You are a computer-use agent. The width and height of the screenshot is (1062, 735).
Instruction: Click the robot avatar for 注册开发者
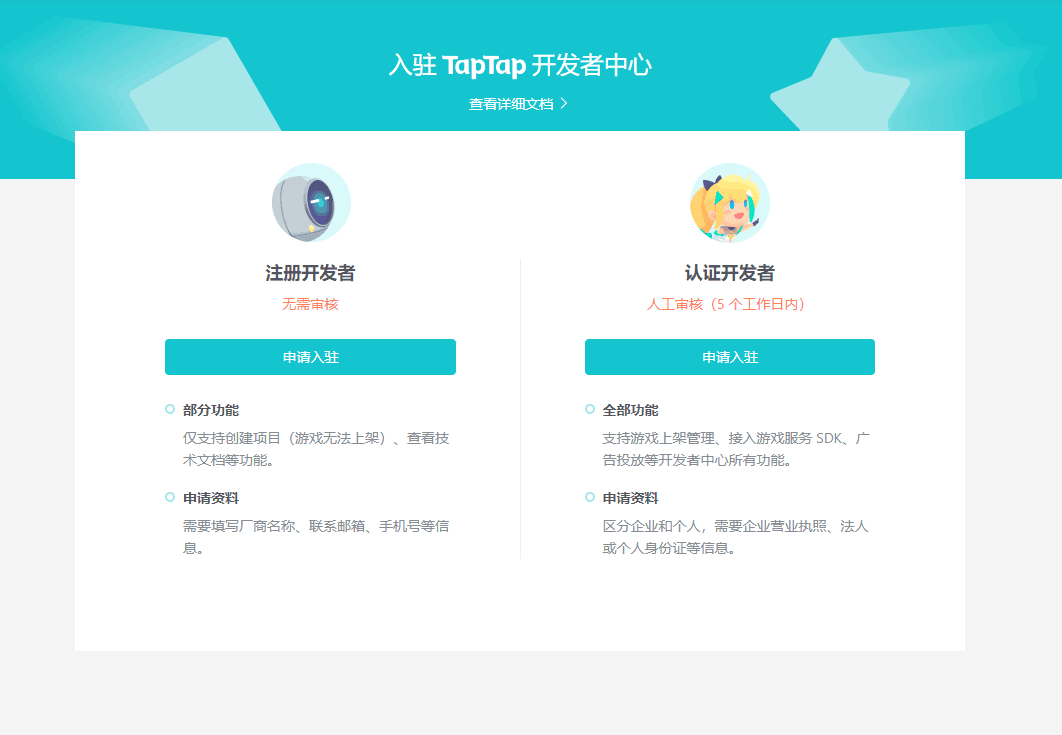tap(311, 203)
